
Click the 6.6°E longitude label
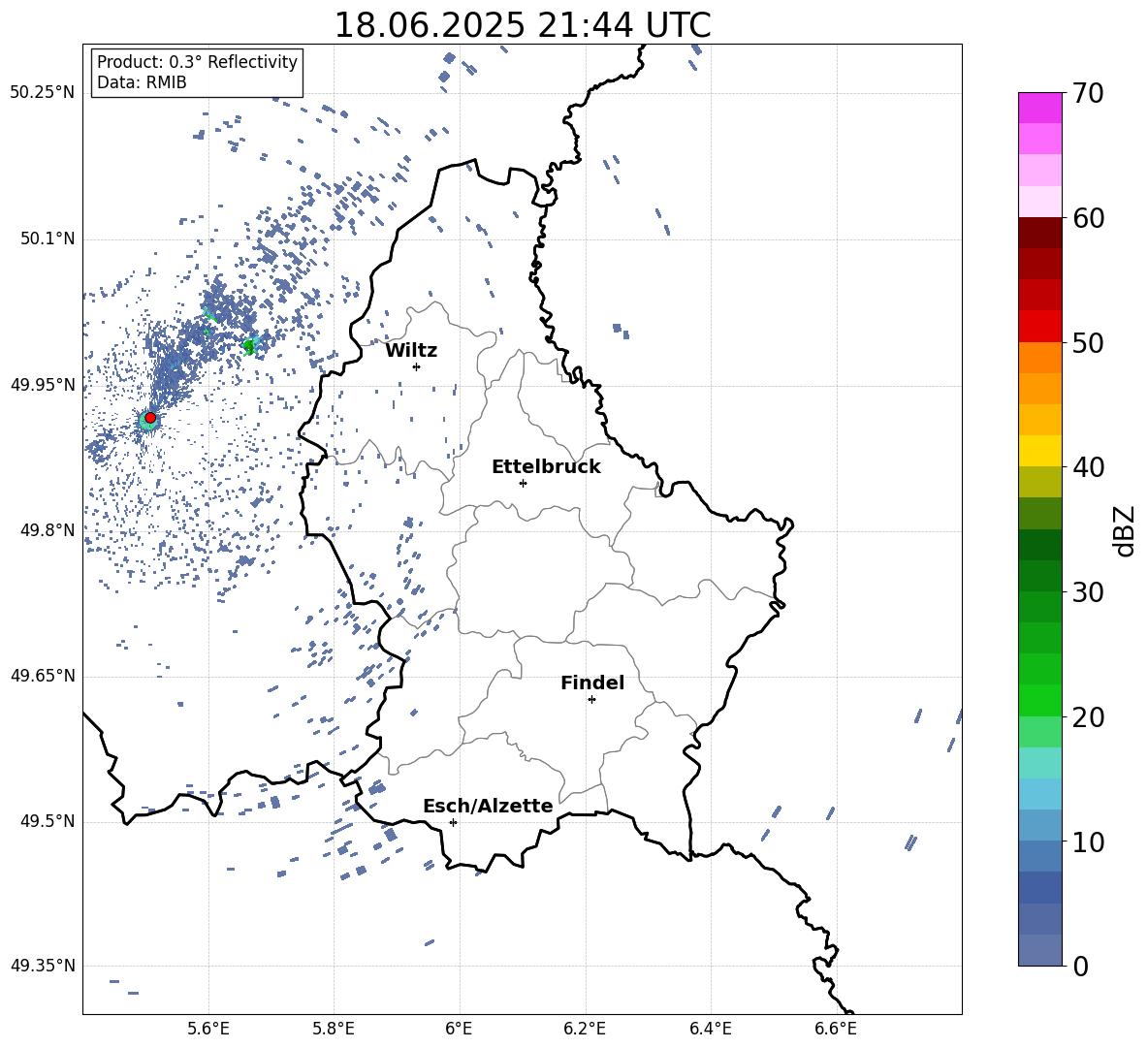click(836, 1029)
